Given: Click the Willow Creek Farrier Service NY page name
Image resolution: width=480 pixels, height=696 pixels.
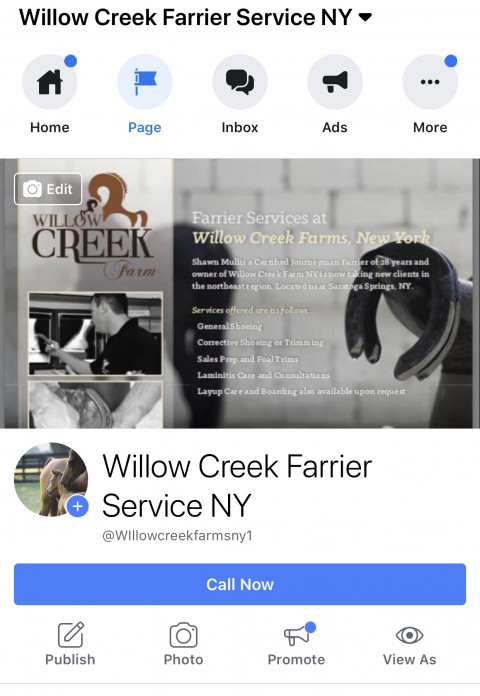Looking at the screenshot, I should 237,486.
